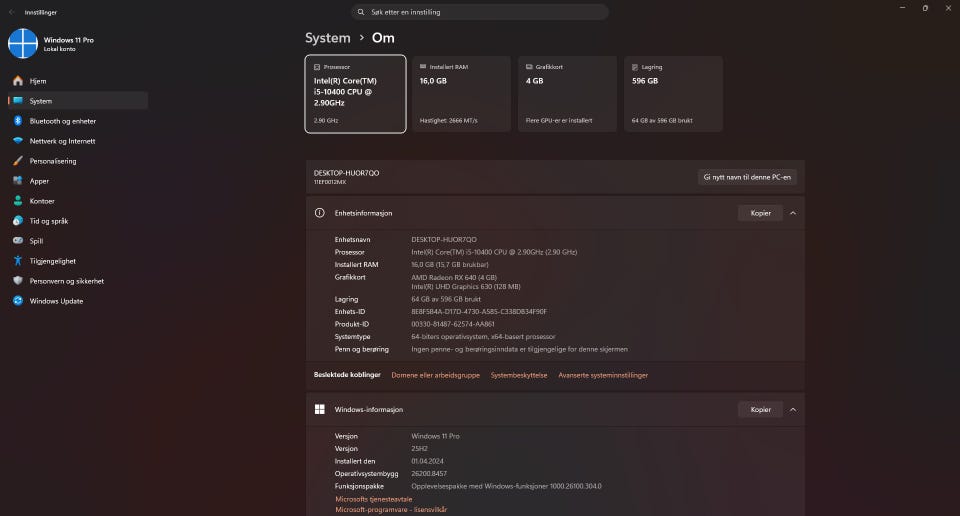Collapse the Windows-informasjon section chevron

coord(793,409)
